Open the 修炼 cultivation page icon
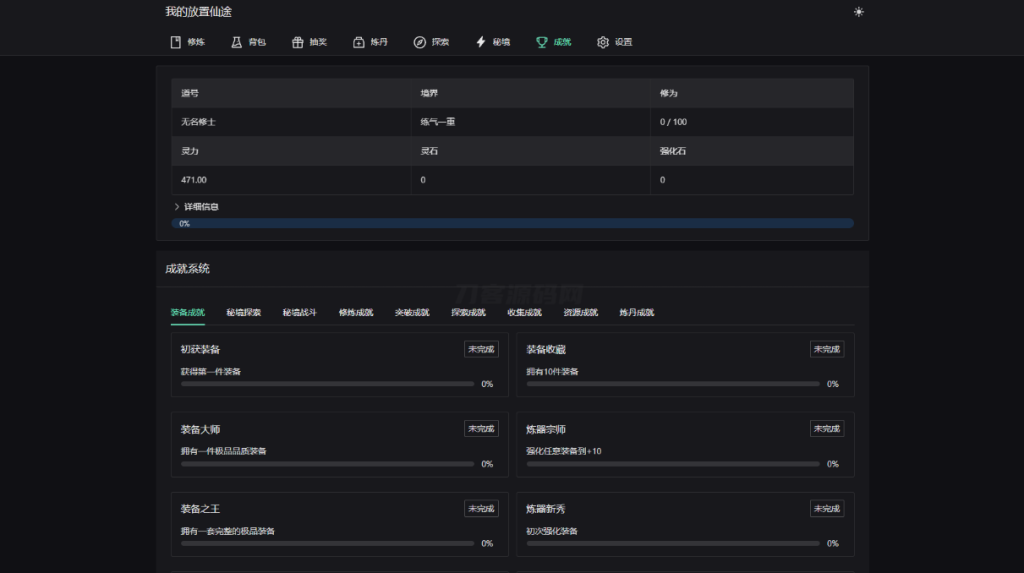1024x573 pixels. point(175,42)
